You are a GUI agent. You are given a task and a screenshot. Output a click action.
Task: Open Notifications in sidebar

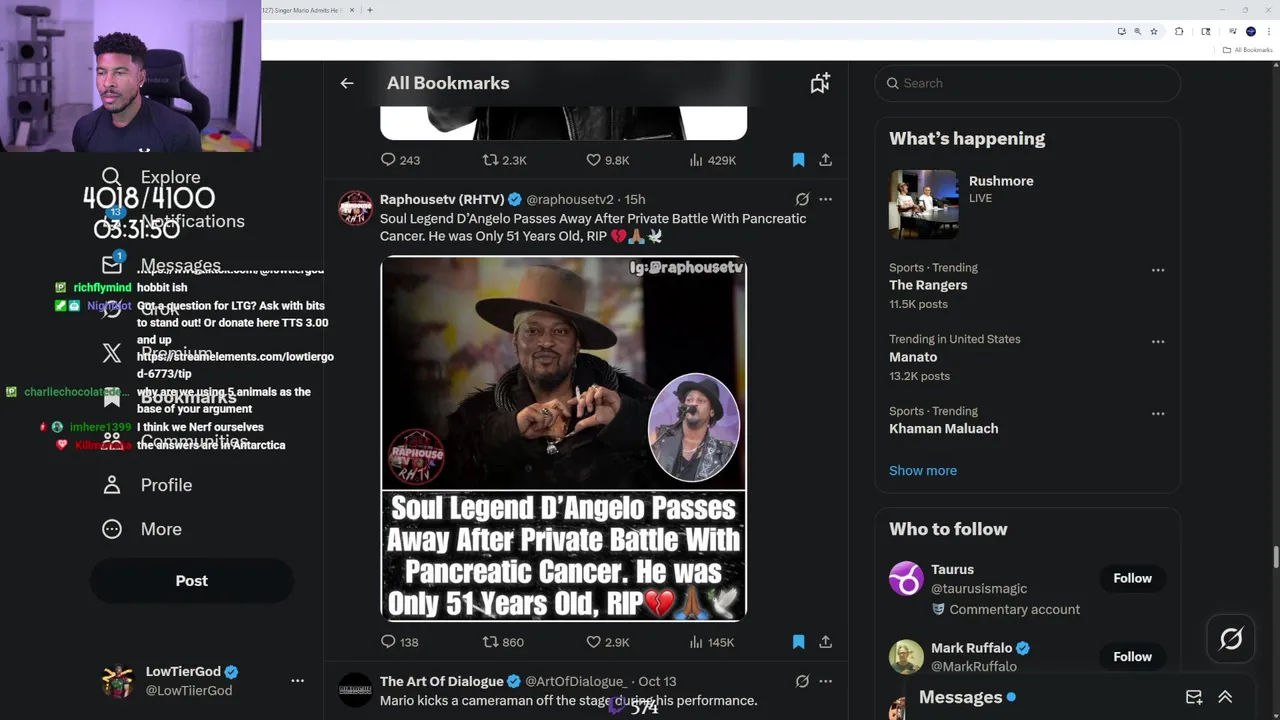(x=173, y=221)
